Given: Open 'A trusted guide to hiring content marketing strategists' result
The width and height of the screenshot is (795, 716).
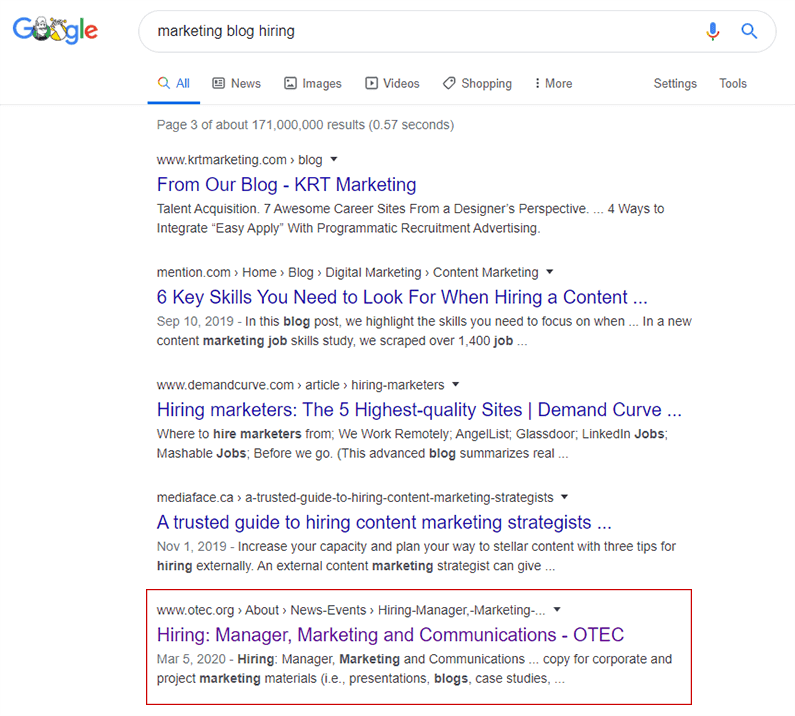Looking at the screenshot, I should (384, 522).
